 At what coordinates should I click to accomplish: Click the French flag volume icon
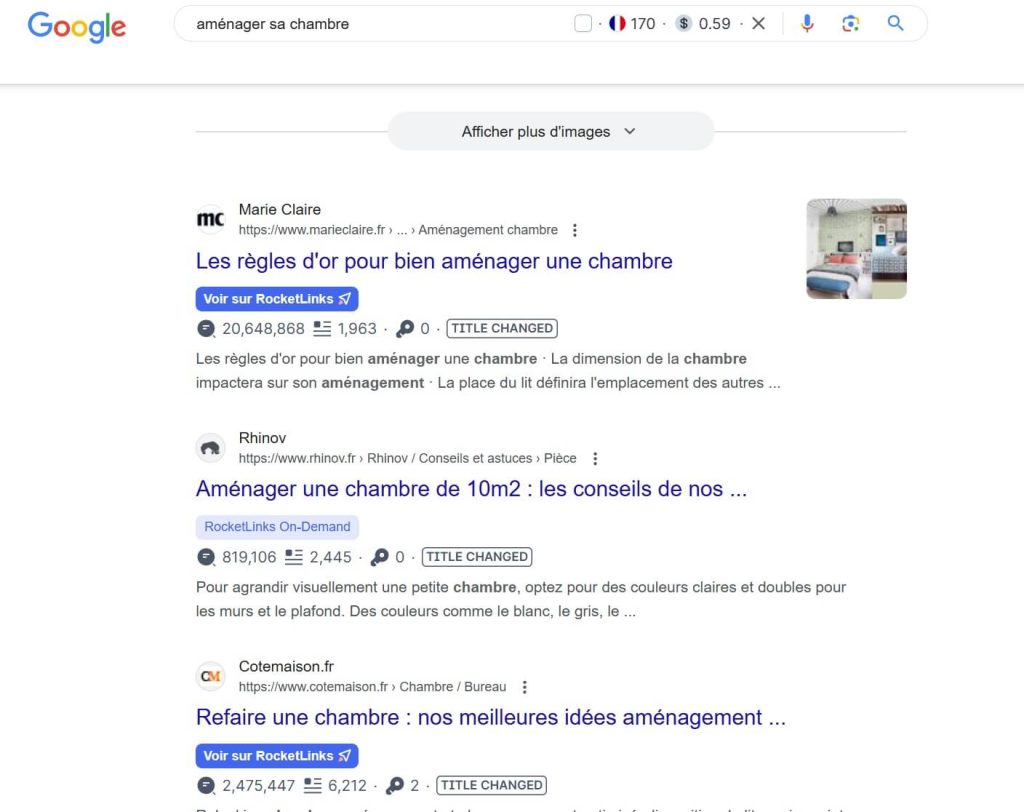pos(617,24)
